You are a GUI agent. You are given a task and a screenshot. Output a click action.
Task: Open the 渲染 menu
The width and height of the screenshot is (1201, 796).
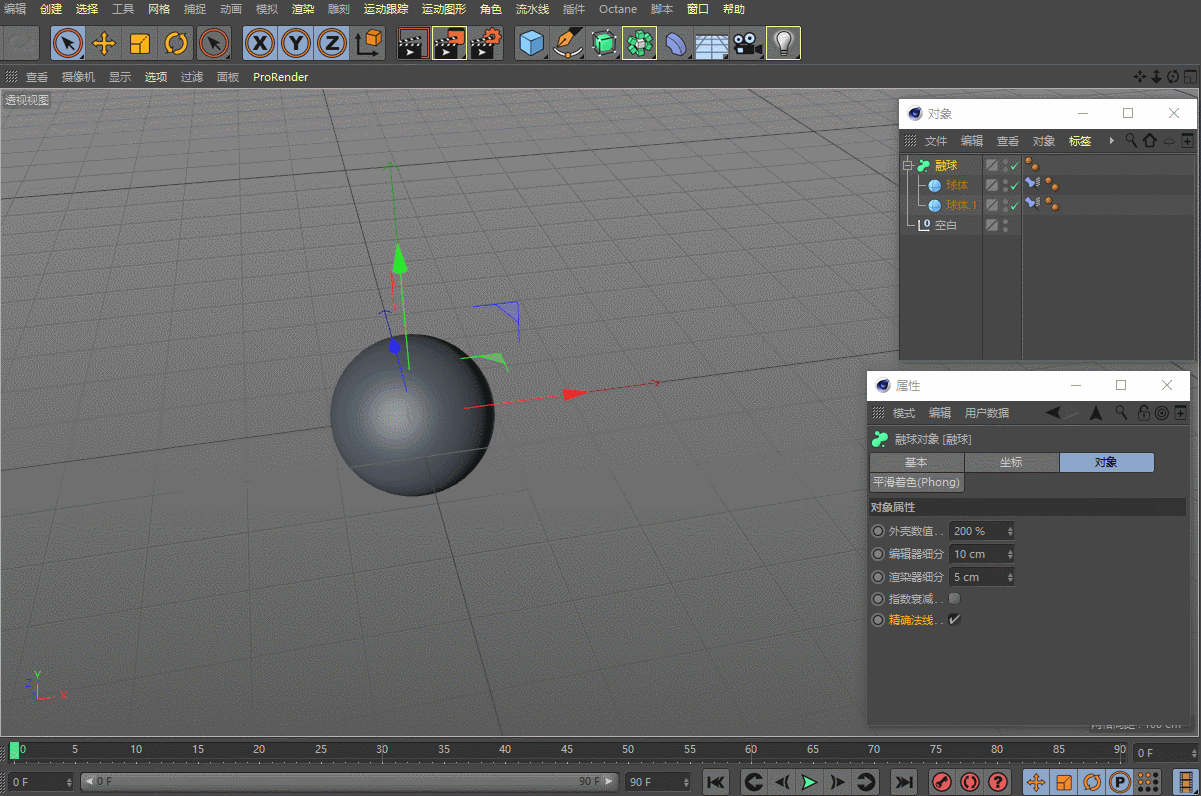point(303,9)
